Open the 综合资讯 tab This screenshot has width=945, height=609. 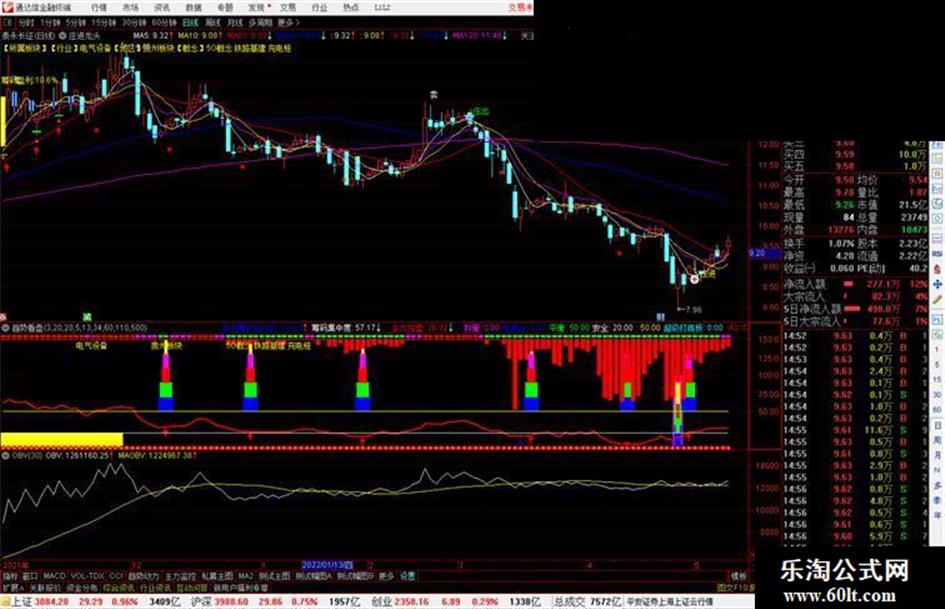[119, 587]
